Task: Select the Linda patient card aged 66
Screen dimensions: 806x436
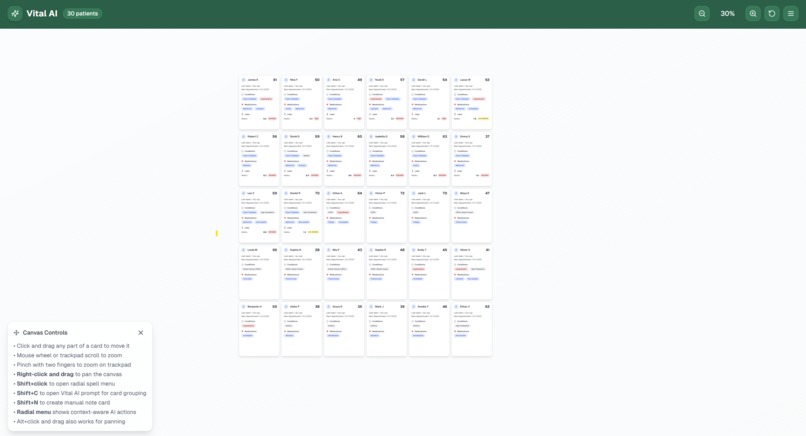Action: [x=259, y=272]
